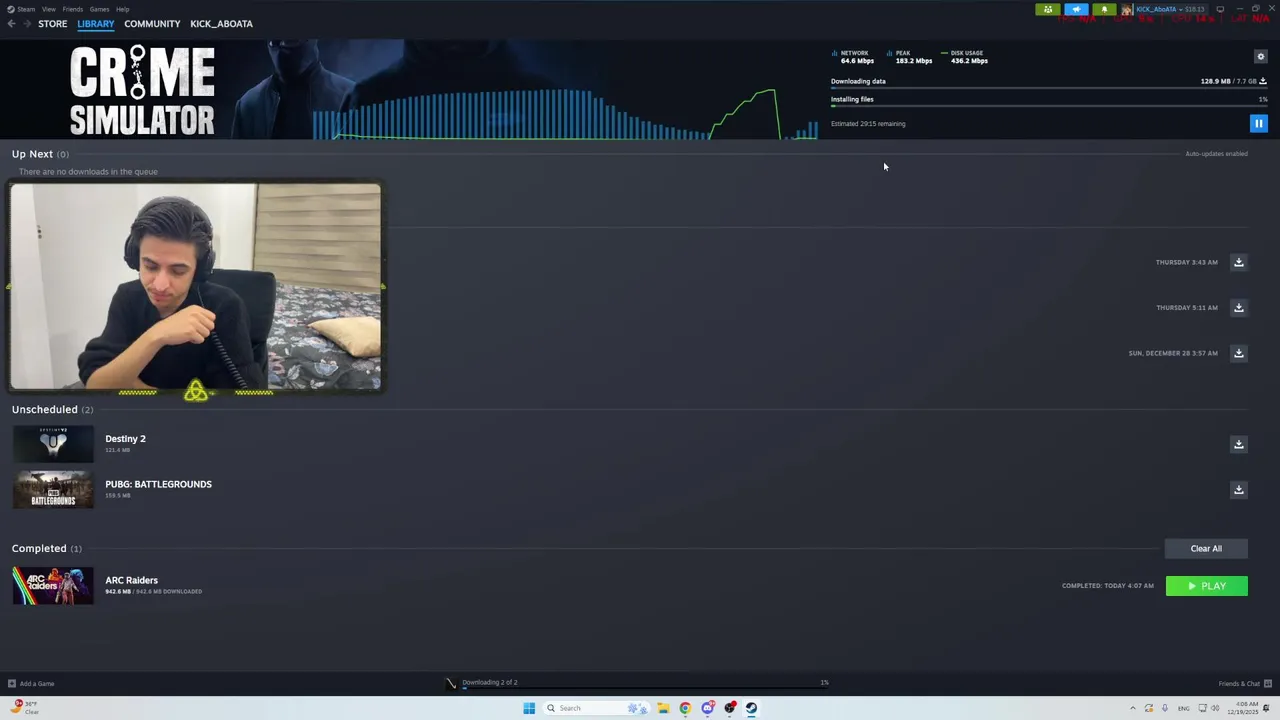Image resolution: width=1280 pixels, height=720 pixels.
Task: Open the PUBG: BATTLEGROUNDS title
Action: 158,484
